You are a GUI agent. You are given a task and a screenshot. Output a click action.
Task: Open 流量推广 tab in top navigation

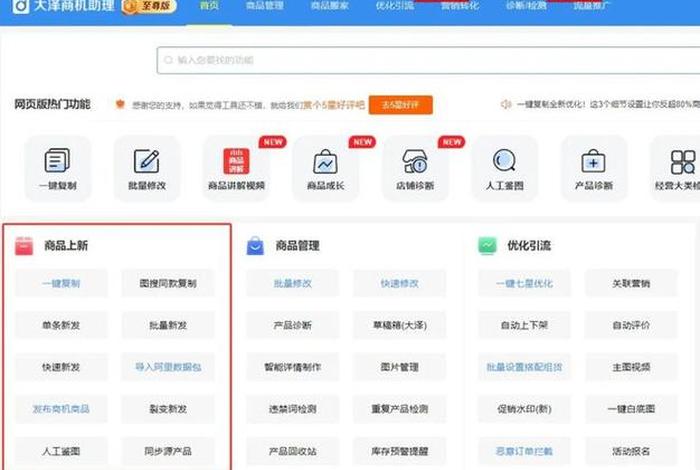click(592, 6)
